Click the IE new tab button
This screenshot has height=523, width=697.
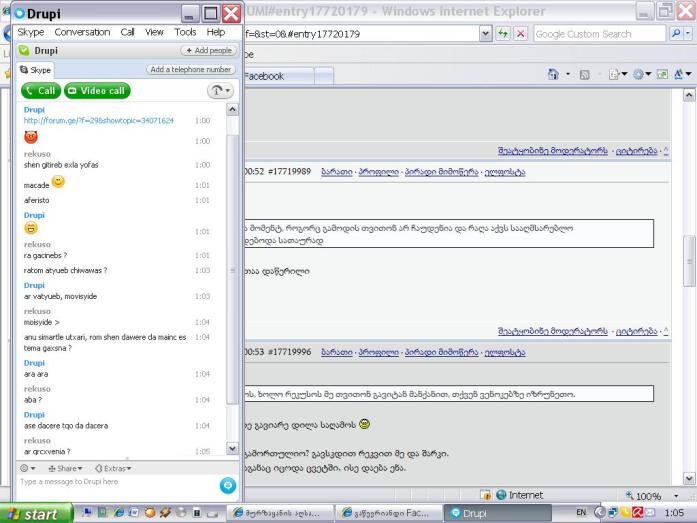pos(324,76)
